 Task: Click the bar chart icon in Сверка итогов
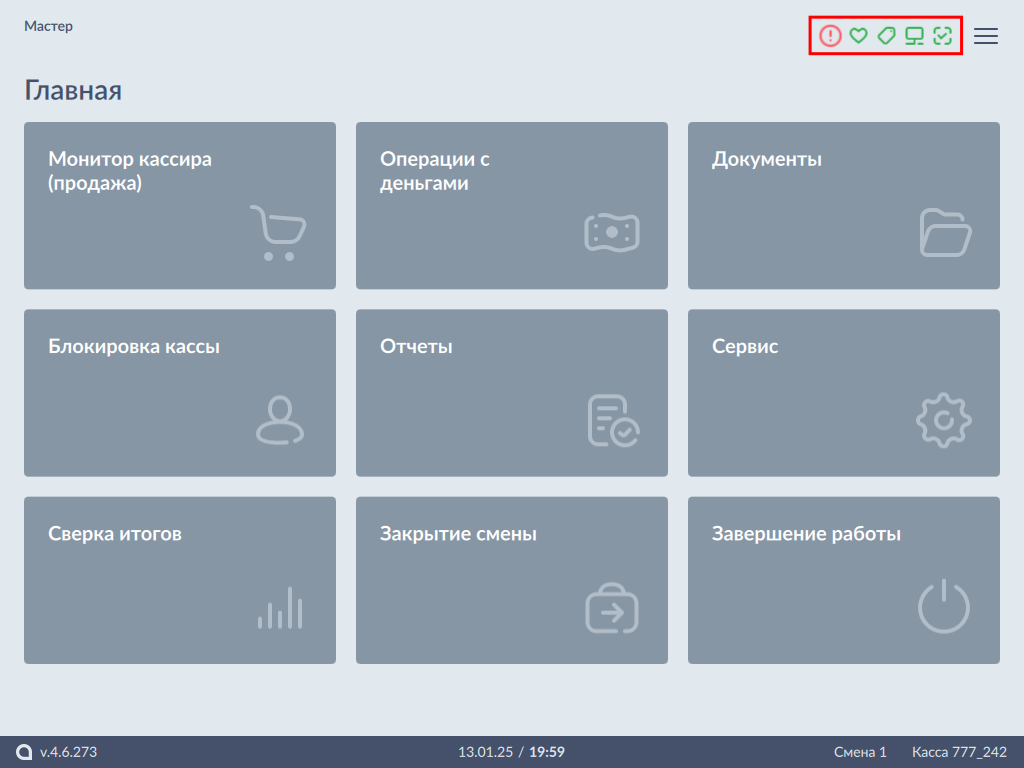(x=280, y=608)
